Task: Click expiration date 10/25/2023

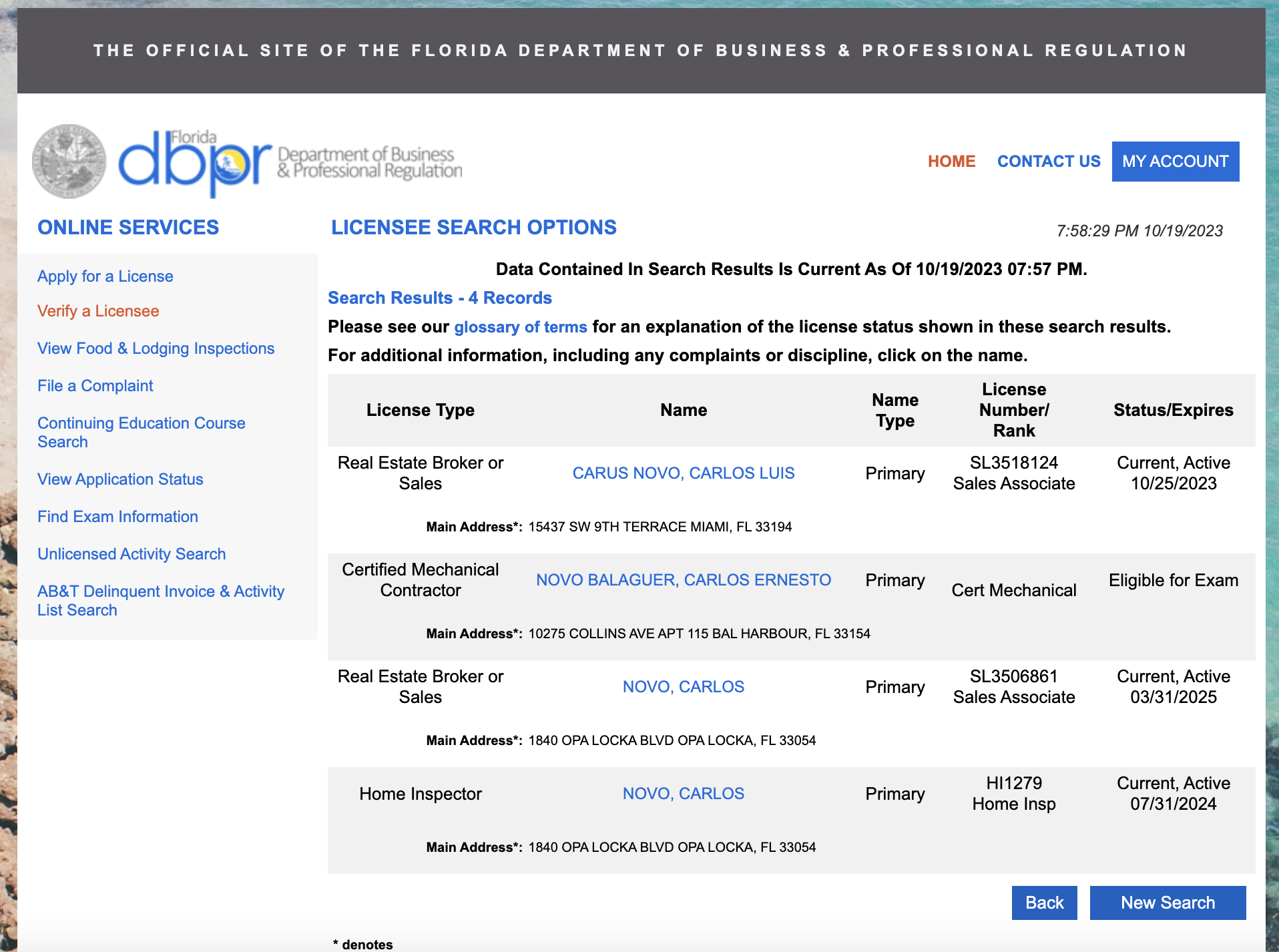Action: tap(1174, 483)
